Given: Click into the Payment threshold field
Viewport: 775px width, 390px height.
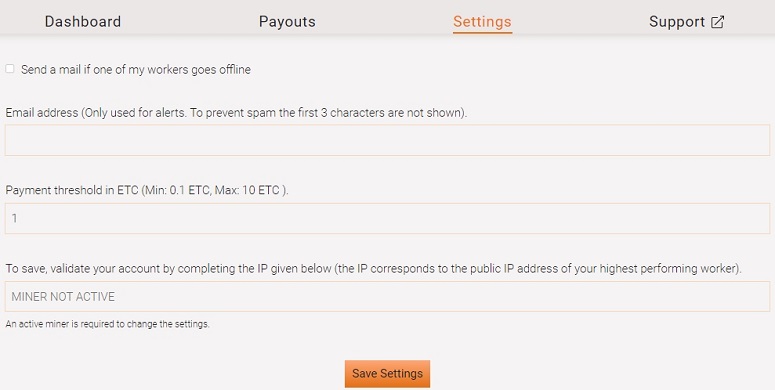Looking at the screenshot, I should coord(388,218).
